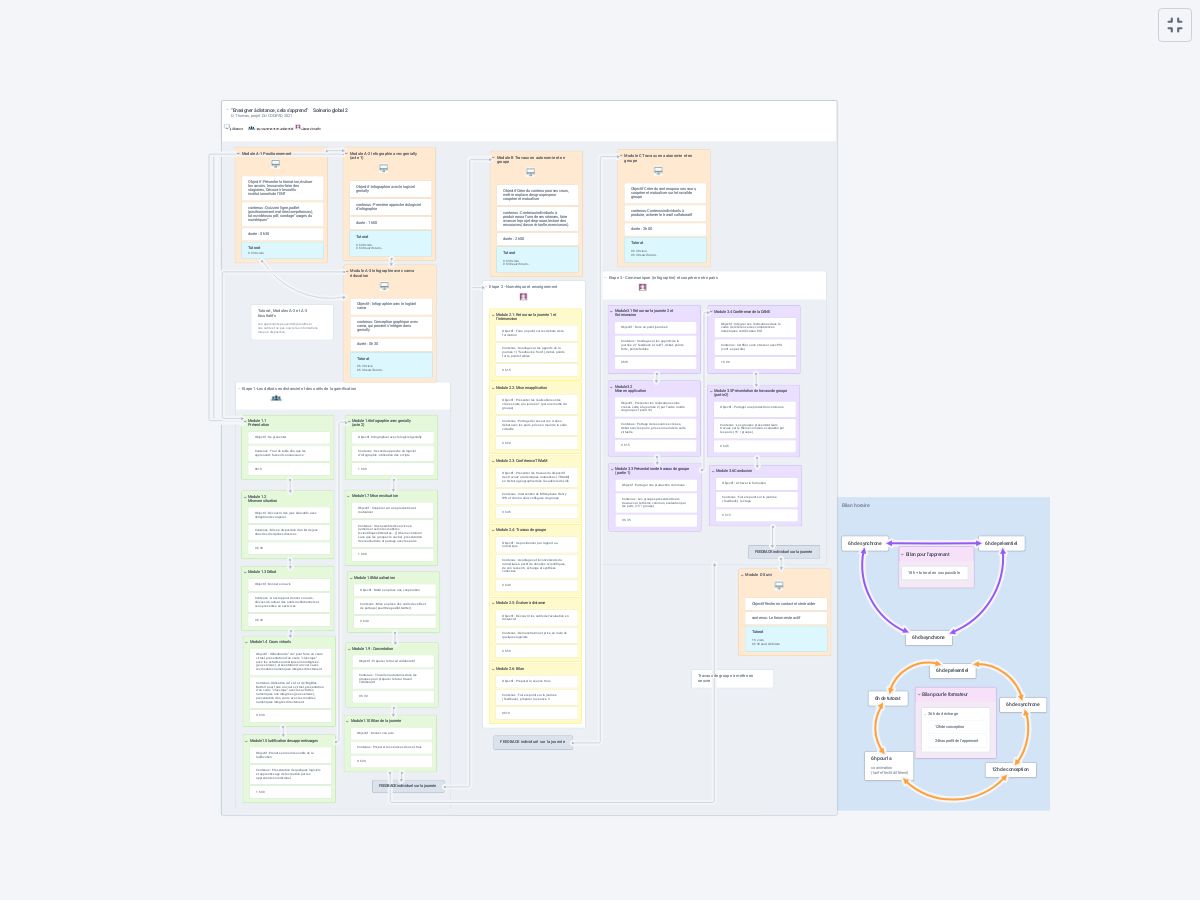This screenshot has height=900, width=1200.
Task: Click group icon under Etape 1 heading
Action: (x=276, y=398)
